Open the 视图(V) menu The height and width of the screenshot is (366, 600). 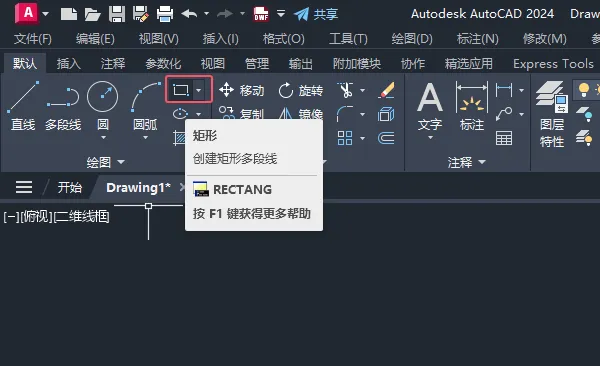(158, 39)
